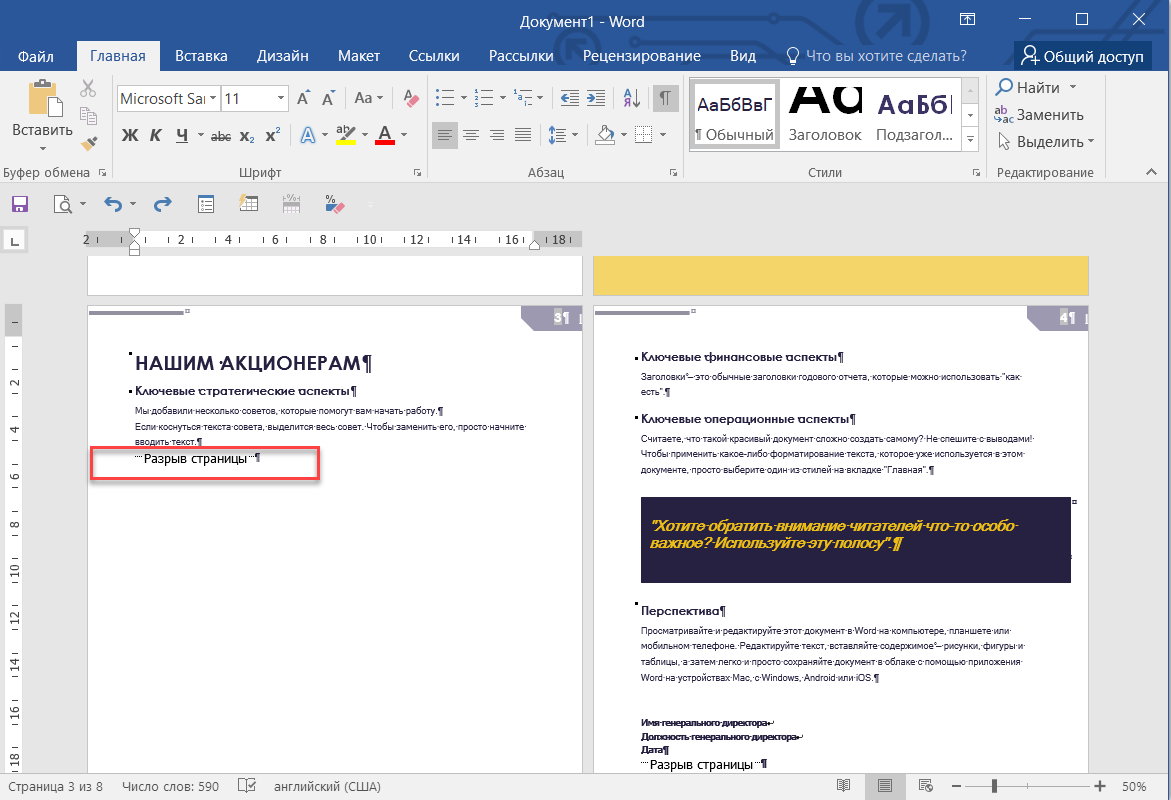Screen dimensions: 1171x800
Task: Apply red font color
Action: point(385,135)
